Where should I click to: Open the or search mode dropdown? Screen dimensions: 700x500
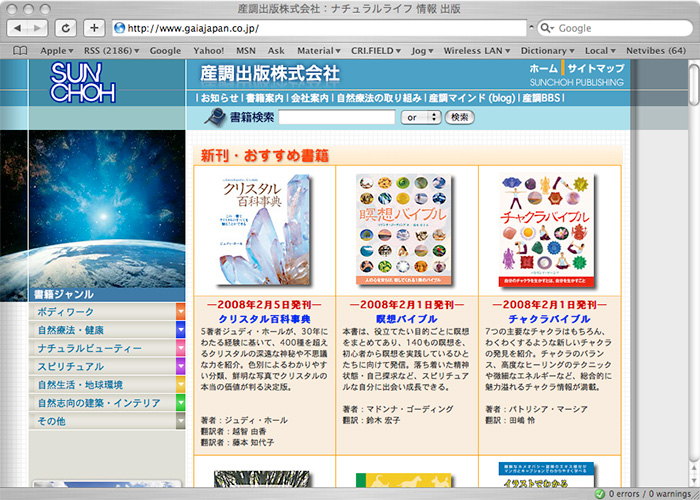[421, 117]
